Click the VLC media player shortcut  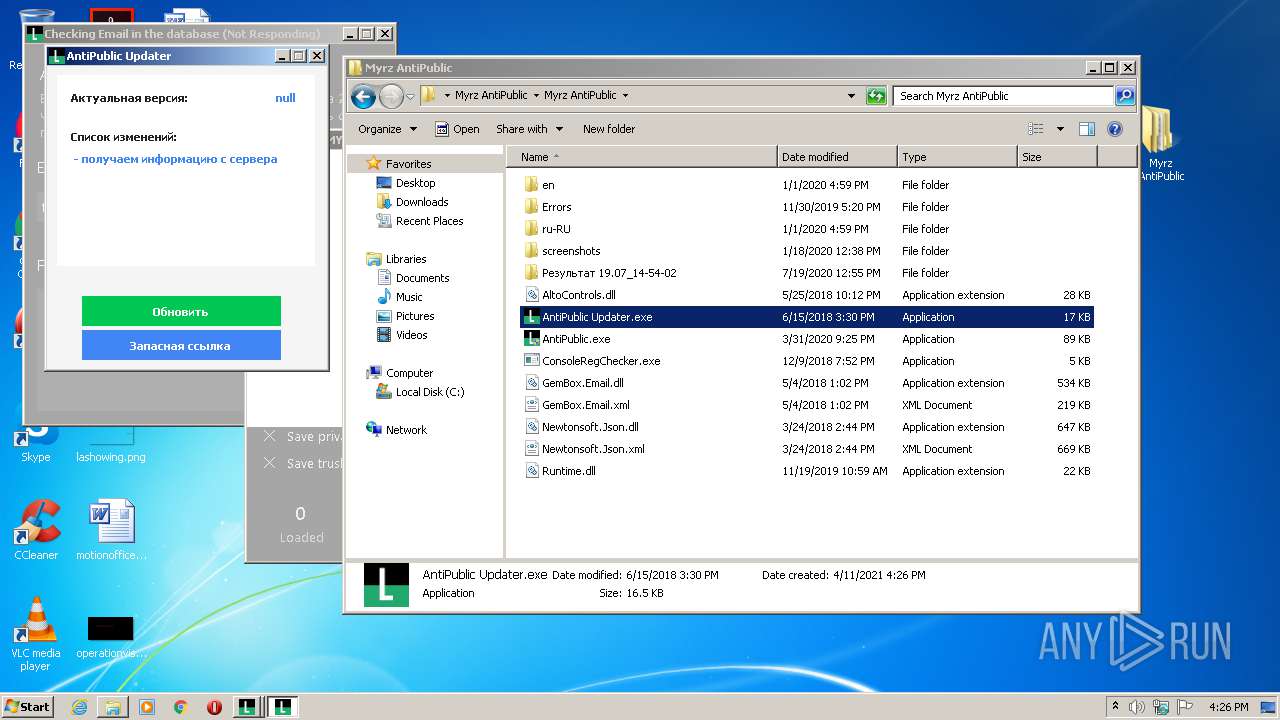[x=36, y=634]
